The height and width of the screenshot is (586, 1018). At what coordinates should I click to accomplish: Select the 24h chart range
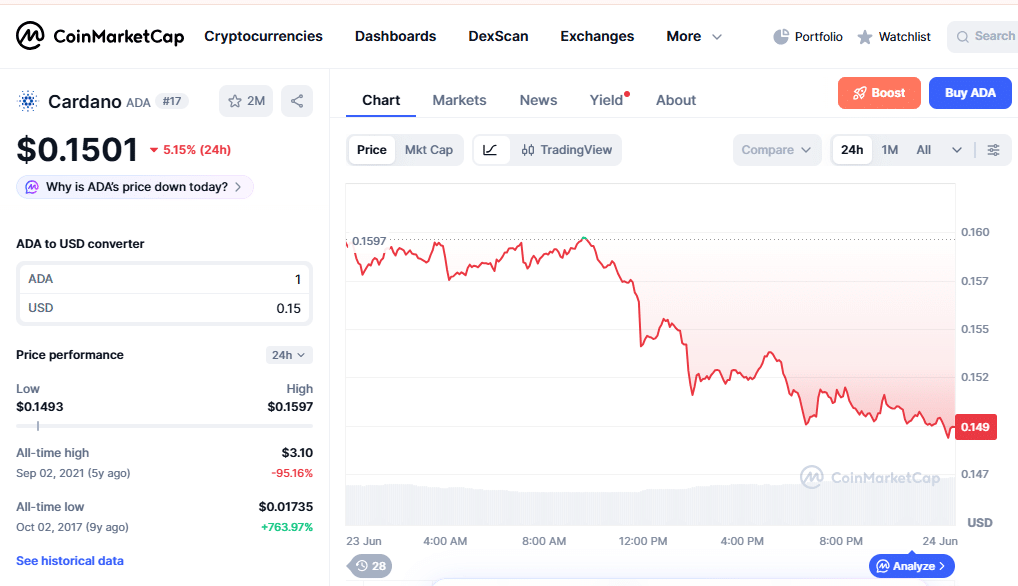coord(852,150)
